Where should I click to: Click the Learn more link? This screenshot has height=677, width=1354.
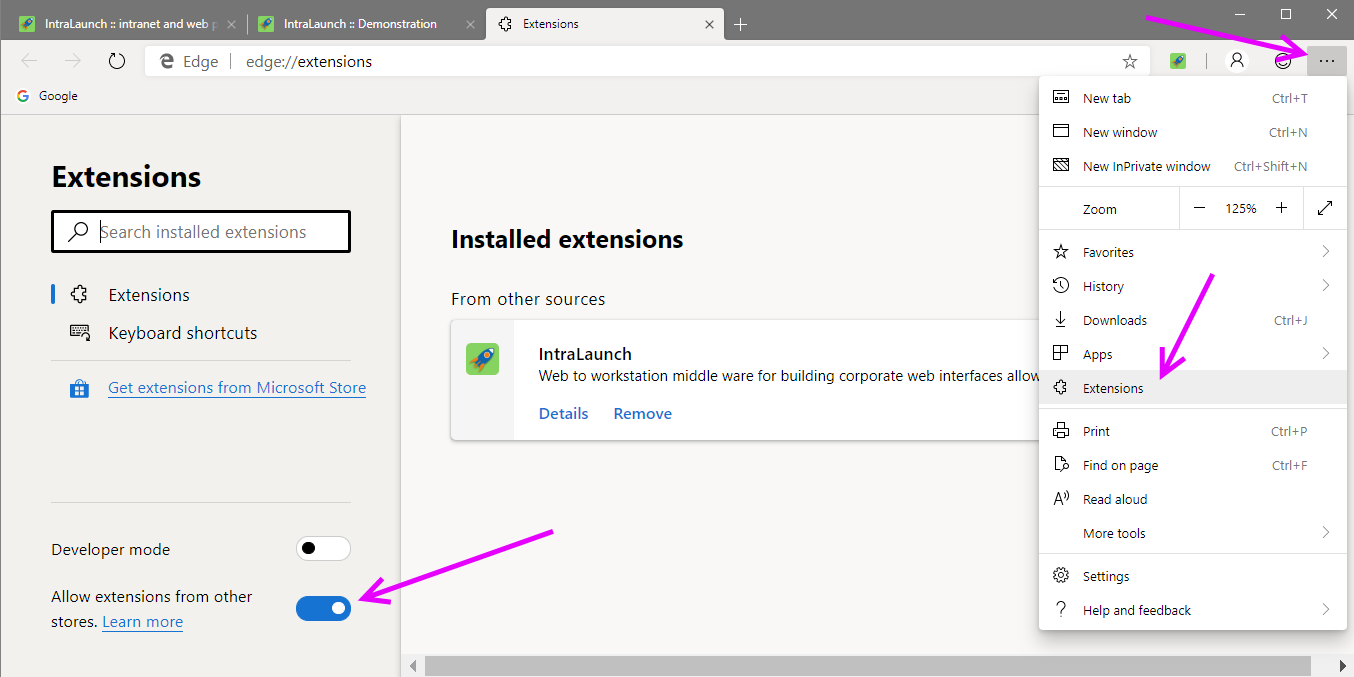point(142,622)
